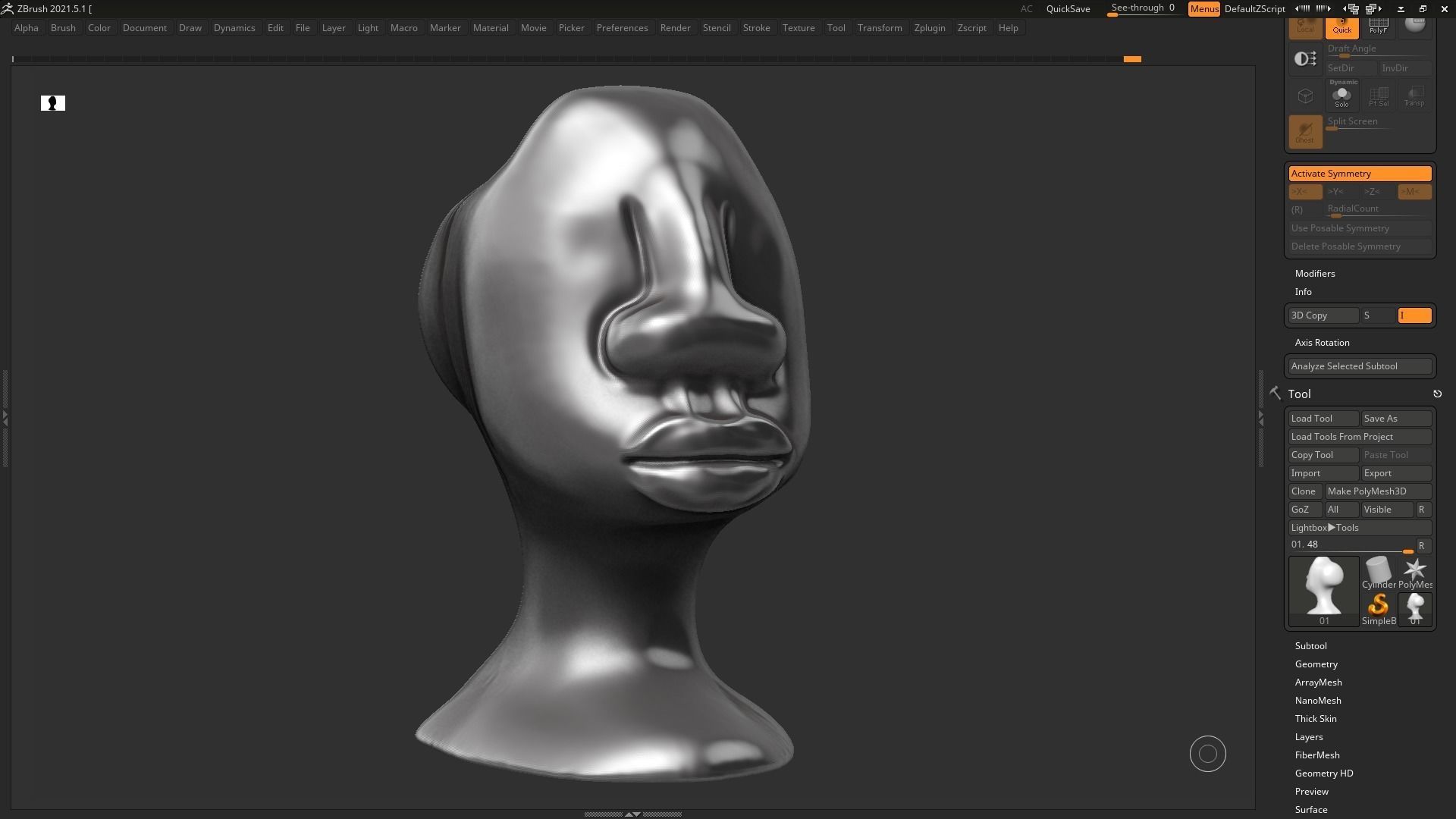Expand the Thick Skin section

(1316, 719)
